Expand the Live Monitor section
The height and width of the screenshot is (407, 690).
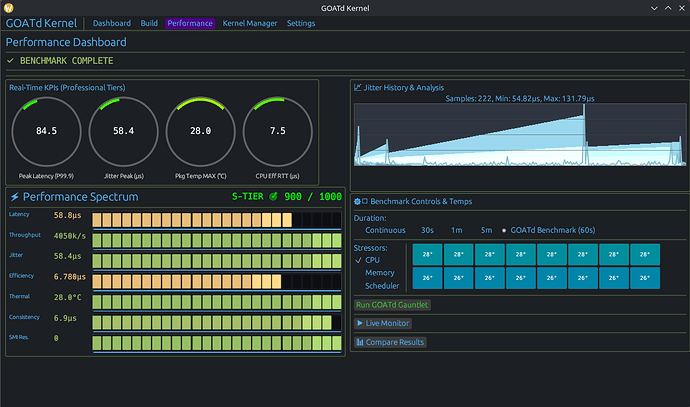click(383, 323)
